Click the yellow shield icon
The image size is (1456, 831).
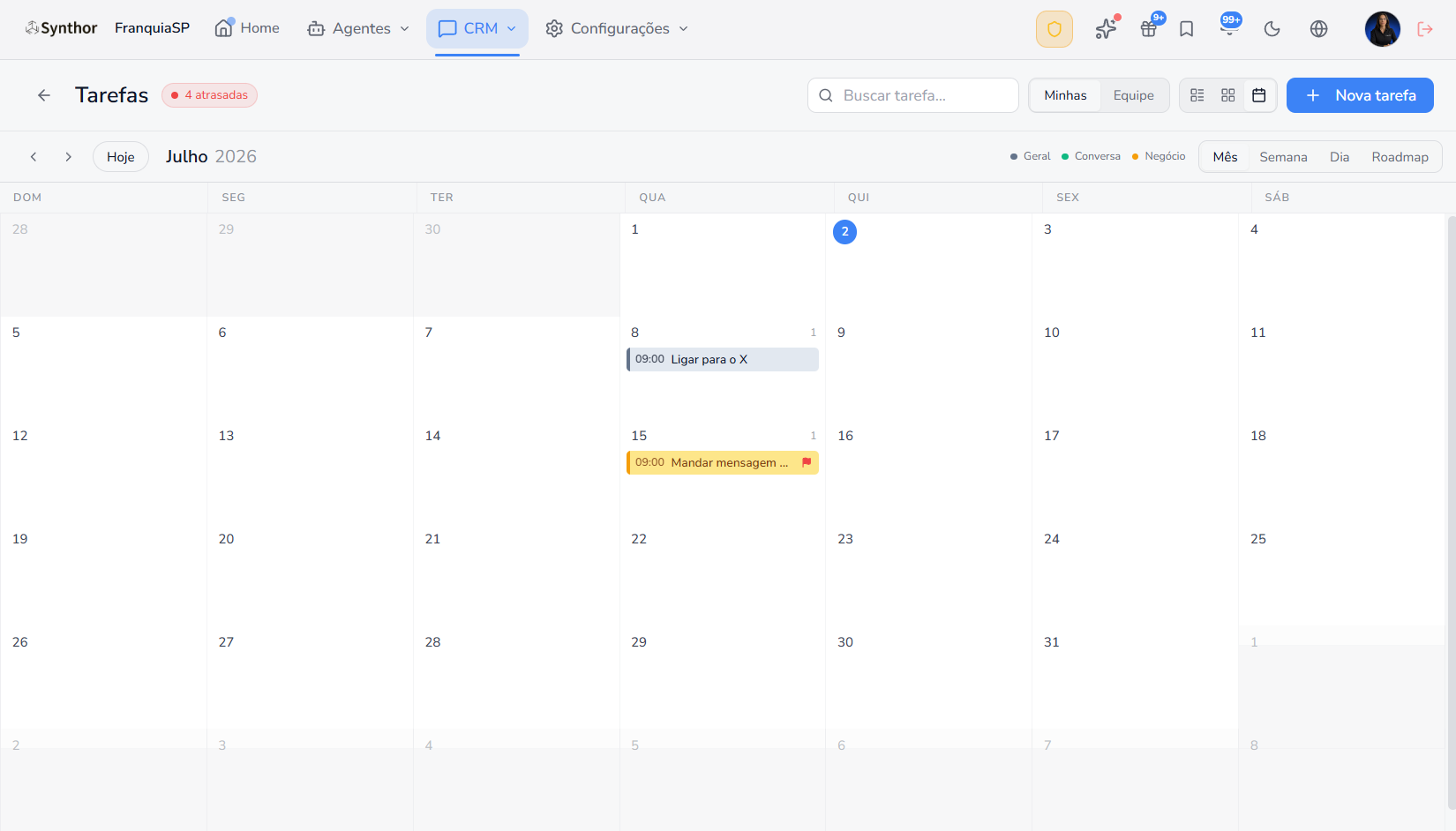tap(1054, 29)
